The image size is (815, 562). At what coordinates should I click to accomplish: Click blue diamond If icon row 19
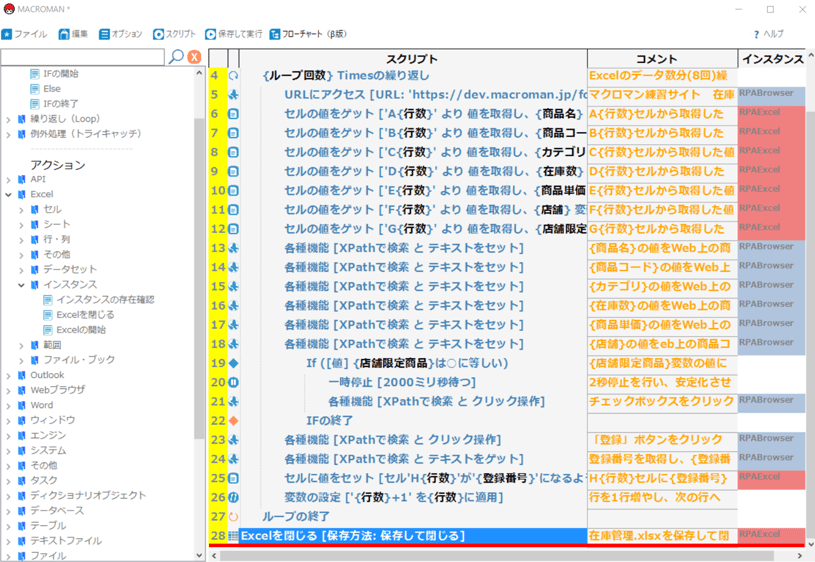233,363
